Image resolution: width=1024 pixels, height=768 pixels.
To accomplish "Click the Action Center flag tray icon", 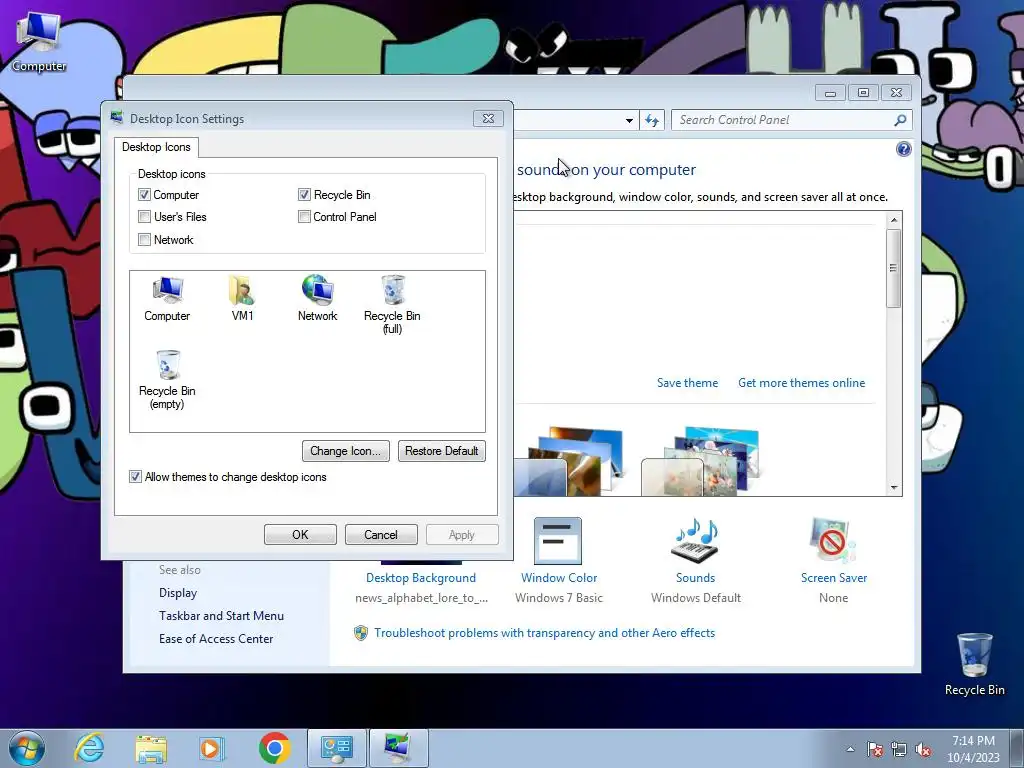I will (x=874, y=750).
